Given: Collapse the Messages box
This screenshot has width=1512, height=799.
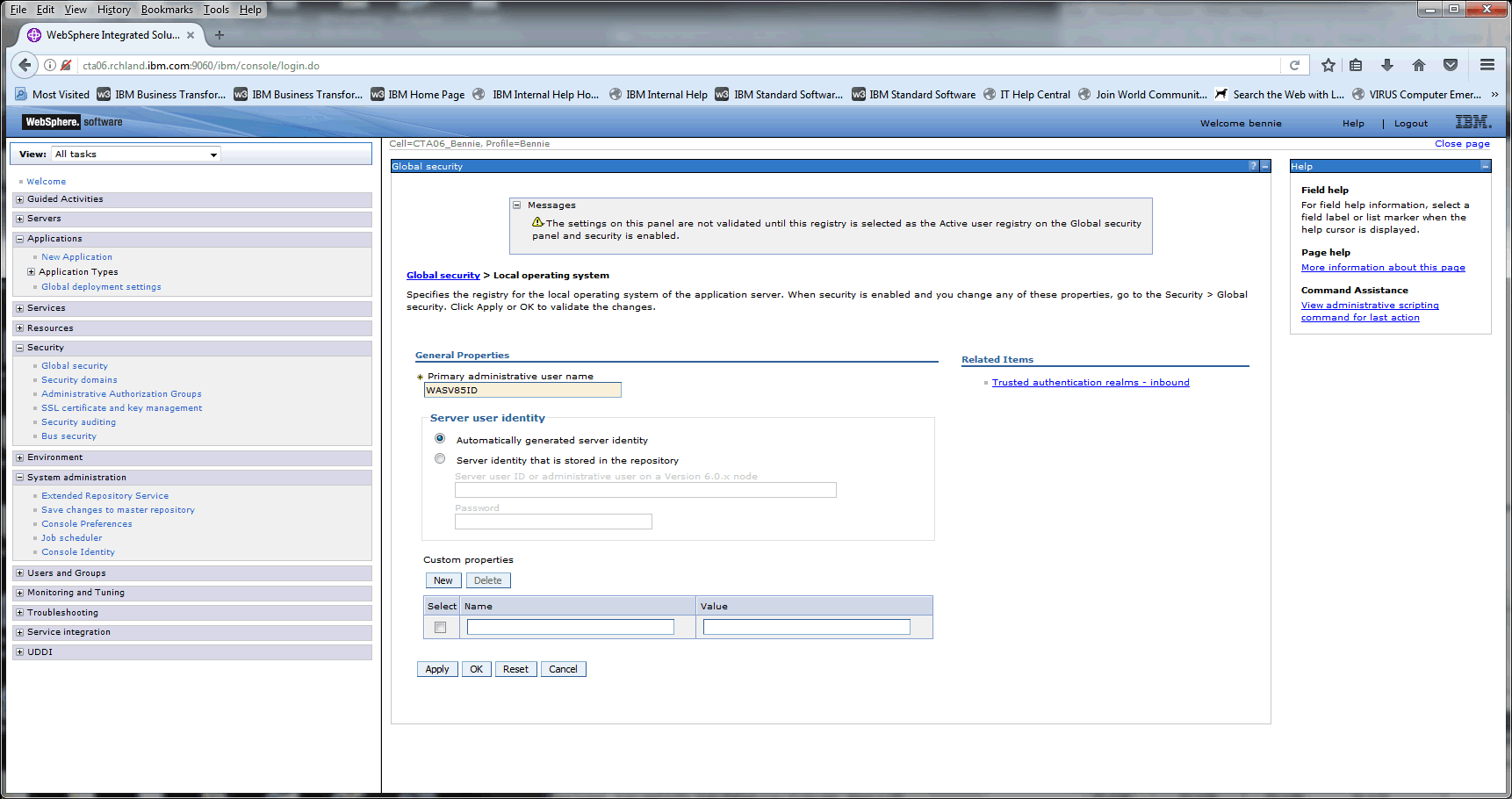Looking at the screenshot, I should (x=517, y=205).
